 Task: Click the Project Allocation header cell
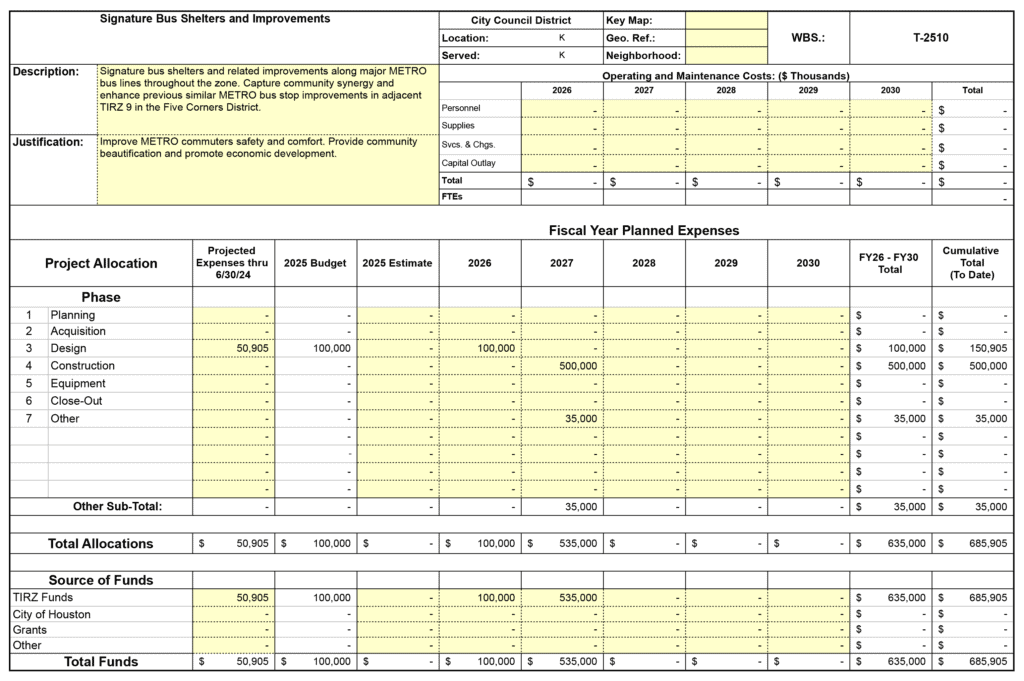pos(101,263)
